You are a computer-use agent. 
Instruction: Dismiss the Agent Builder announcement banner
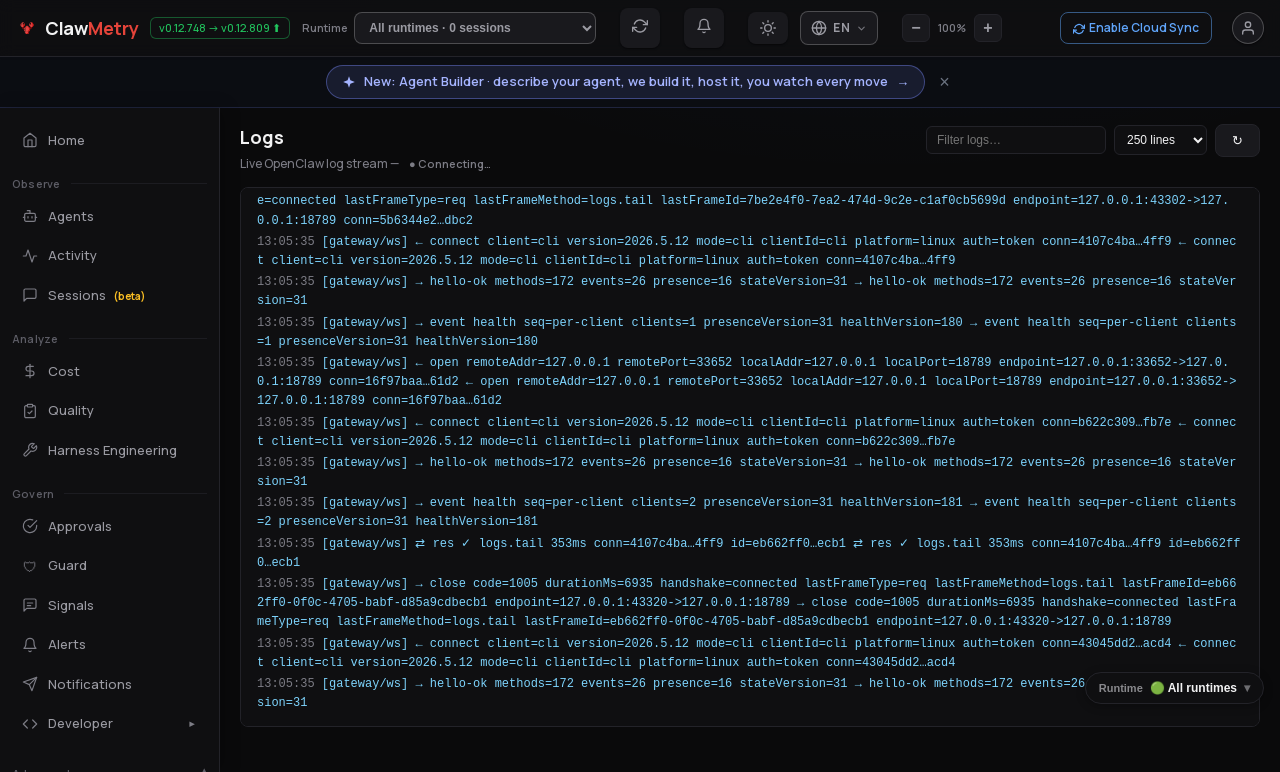pyautogui.click(x=944, y=82)
